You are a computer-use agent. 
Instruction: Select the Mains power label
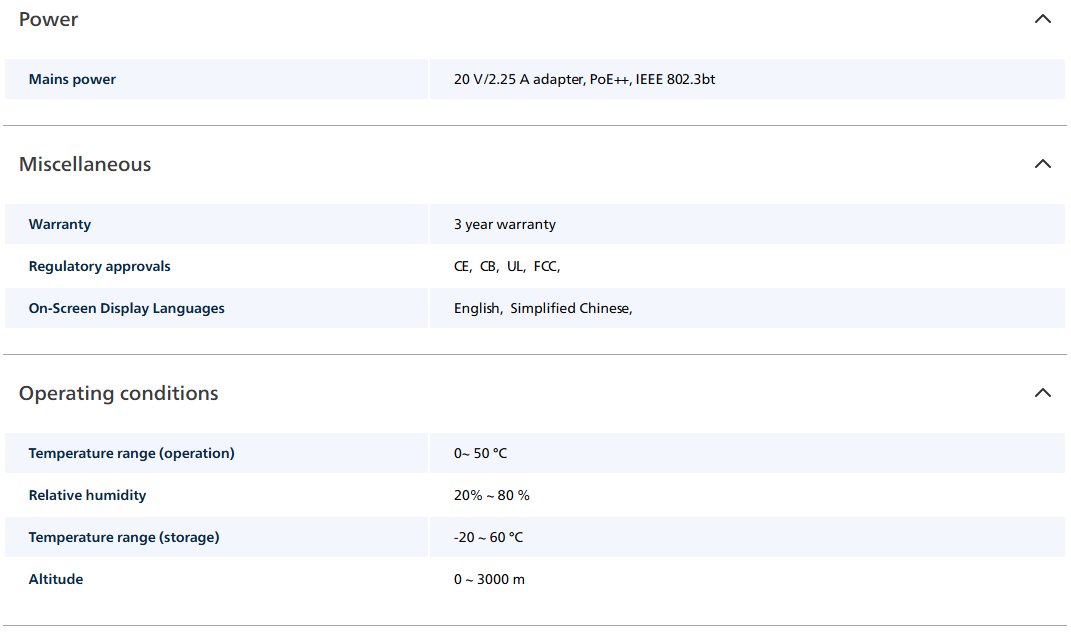click(72, 79)
